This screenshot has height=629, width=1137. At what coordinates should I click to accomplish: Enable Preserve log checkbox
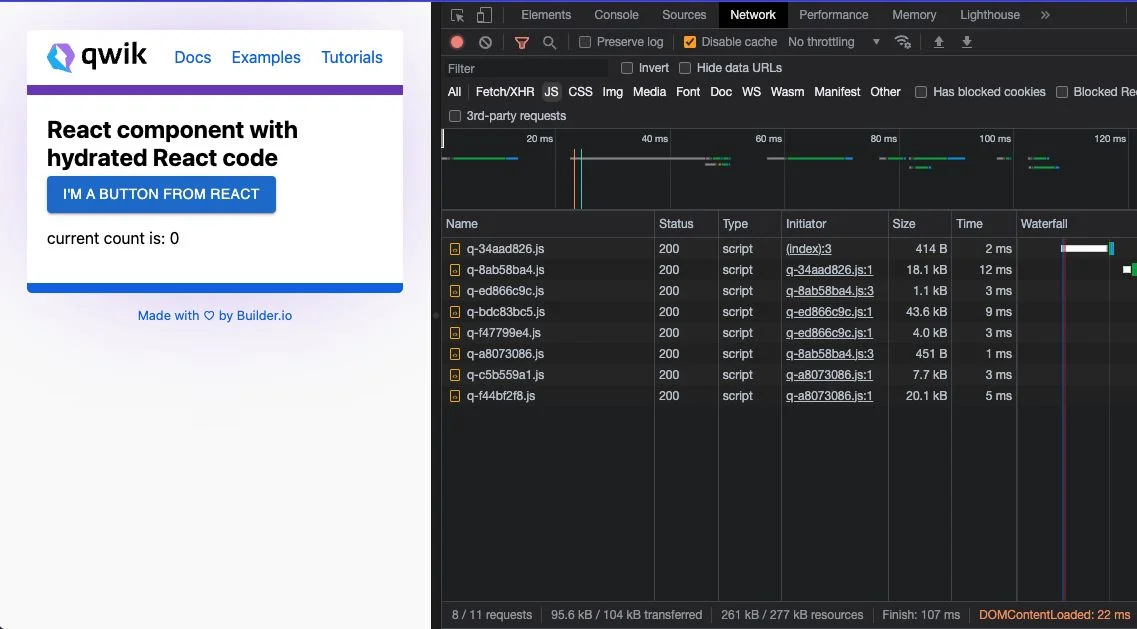coord(584,42)
